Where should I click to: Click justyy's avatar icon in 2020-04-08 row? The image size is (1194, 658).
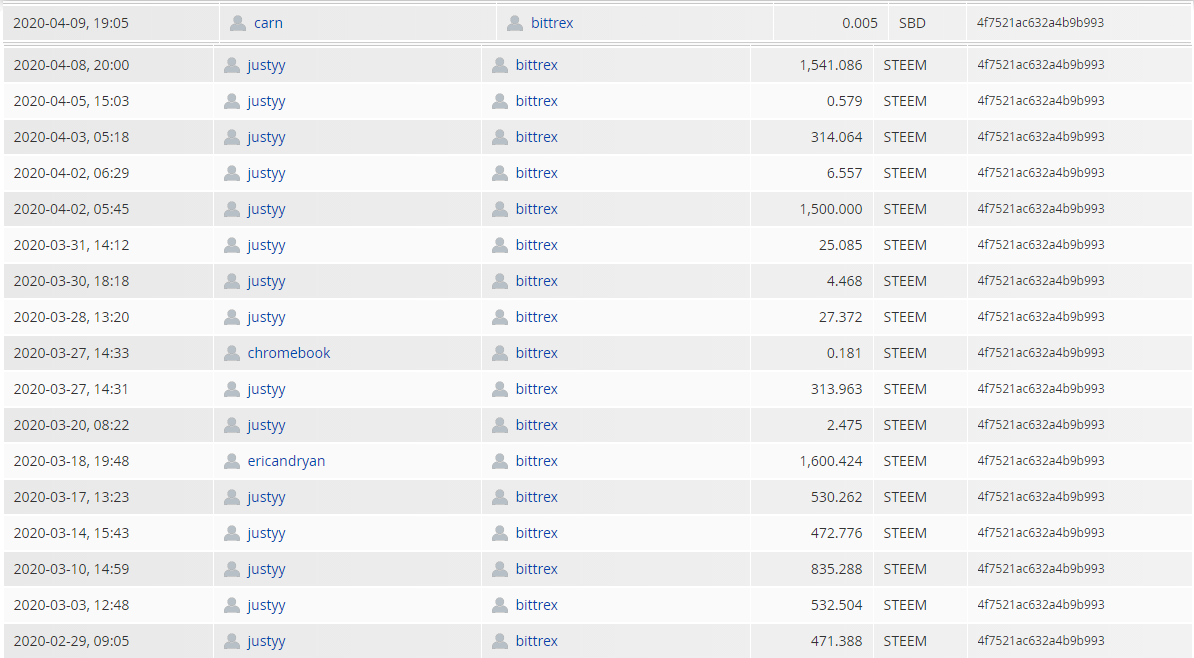click(x=232, y=65)
